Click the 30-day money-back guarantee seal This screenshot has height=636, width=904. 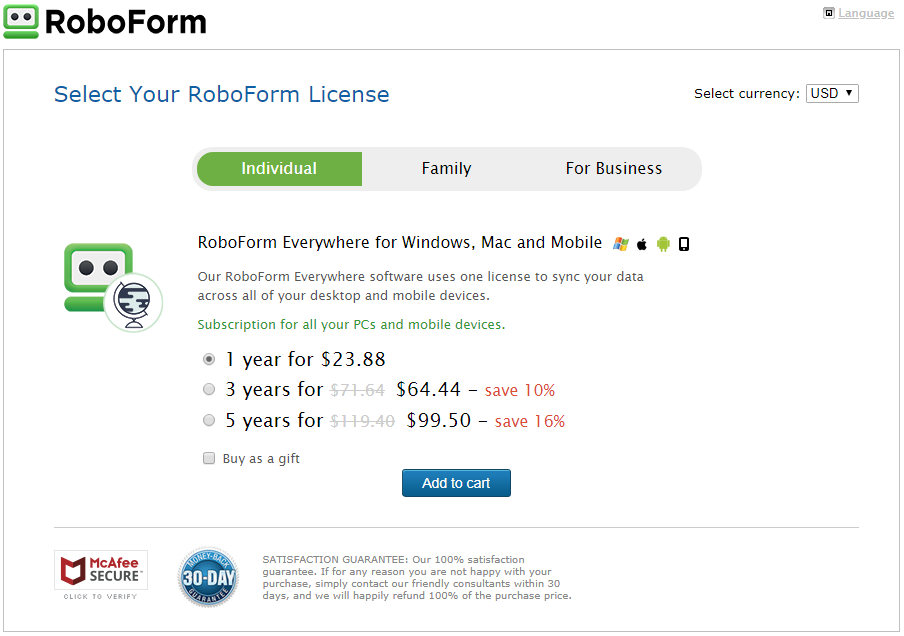tap(208, 577)
